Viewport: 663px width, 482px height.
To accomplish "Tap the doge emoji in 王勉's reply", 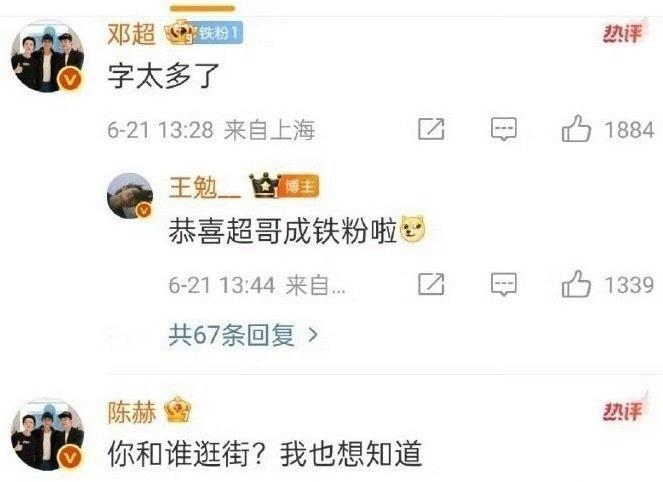I will tap(412, 229).
